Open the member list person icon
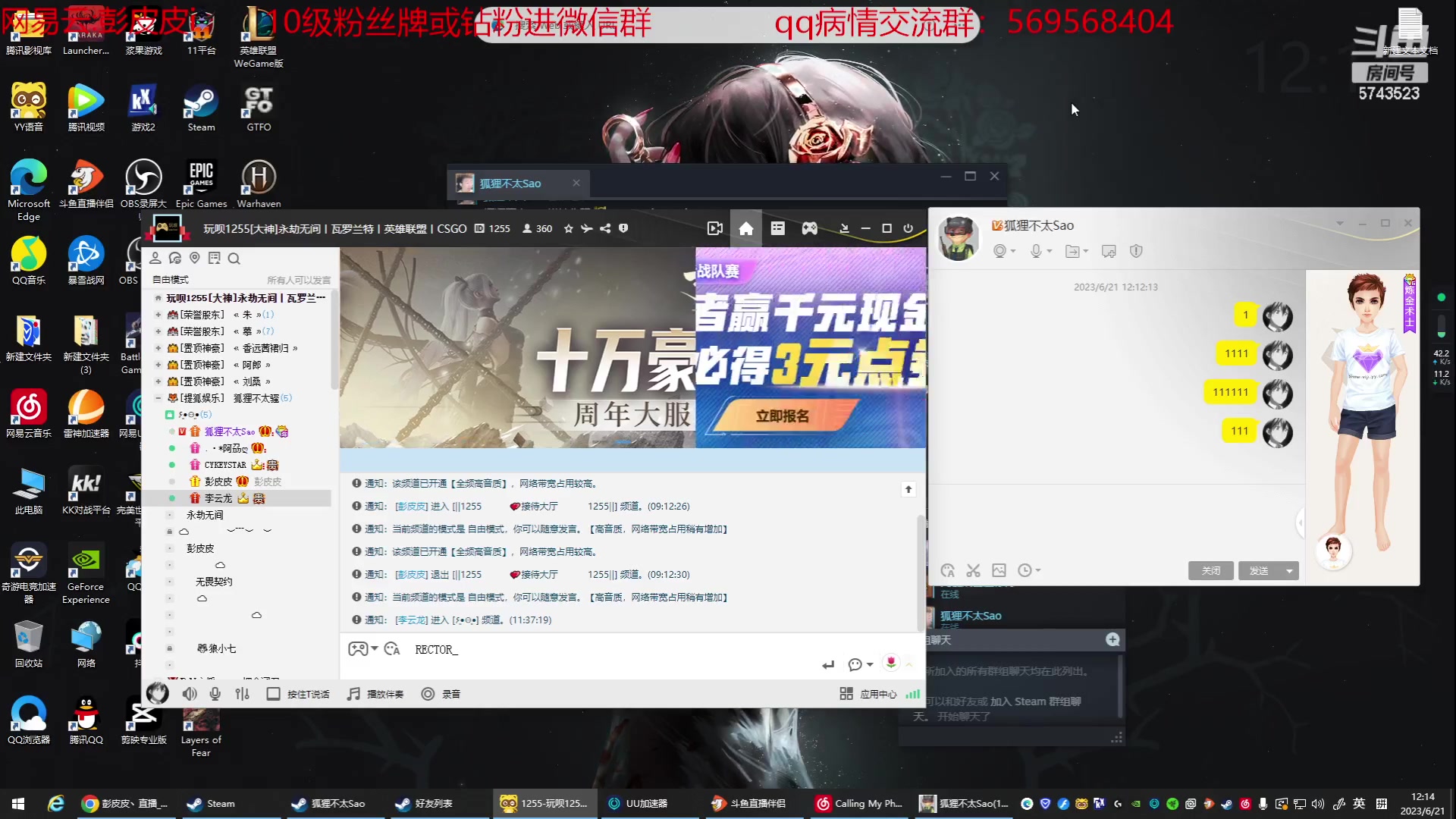The width and height of the screenshot is (1456, 819). pyautogui.click(x=155, y=258)
